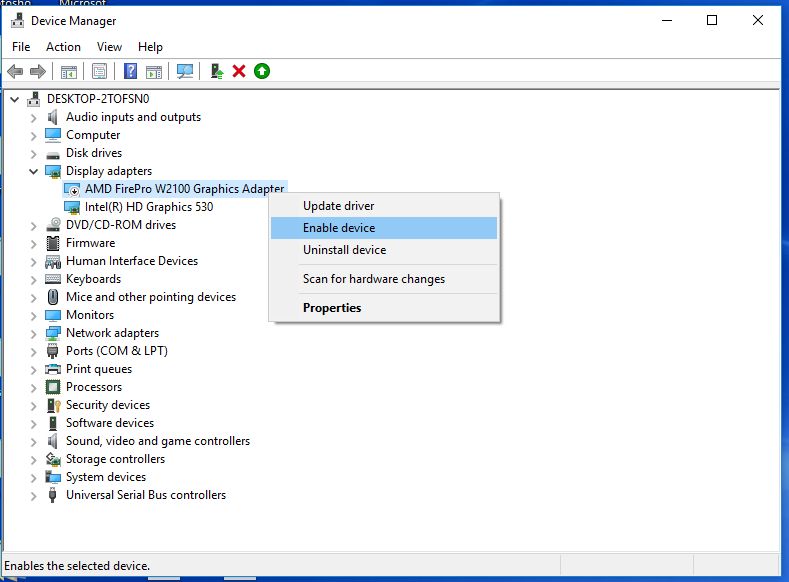The width and height of the screenshot is (789, 582).
Task: Click the green Enable device arrow icon
Action: pyautogui.click(x=262, y=71)
